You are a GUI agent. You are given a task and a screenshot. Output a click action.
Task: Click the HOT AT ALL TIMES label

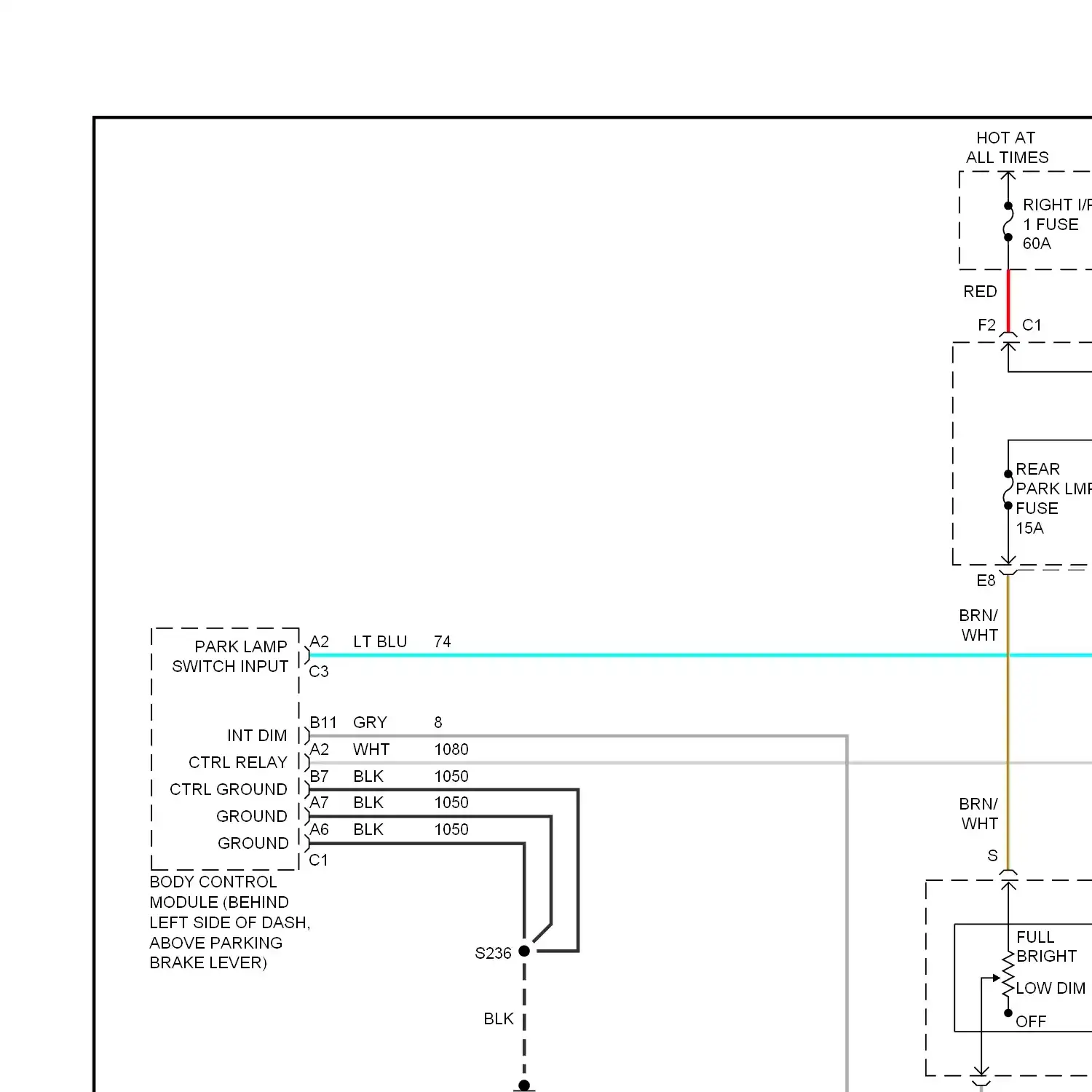(x=1007, y=148)
